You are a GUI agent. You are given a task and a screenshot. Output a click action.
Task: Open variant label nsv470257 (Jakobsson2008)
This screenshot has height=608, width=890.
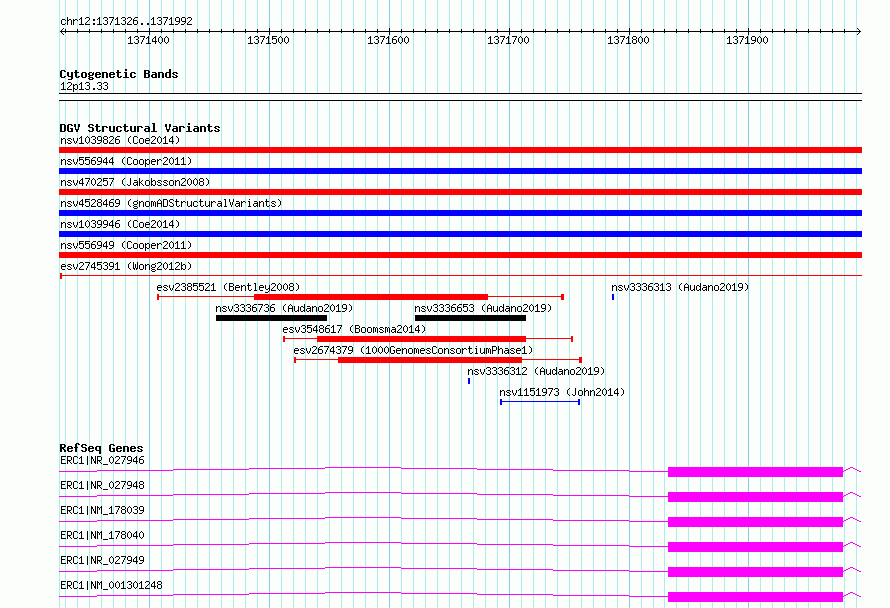point(135,182)
